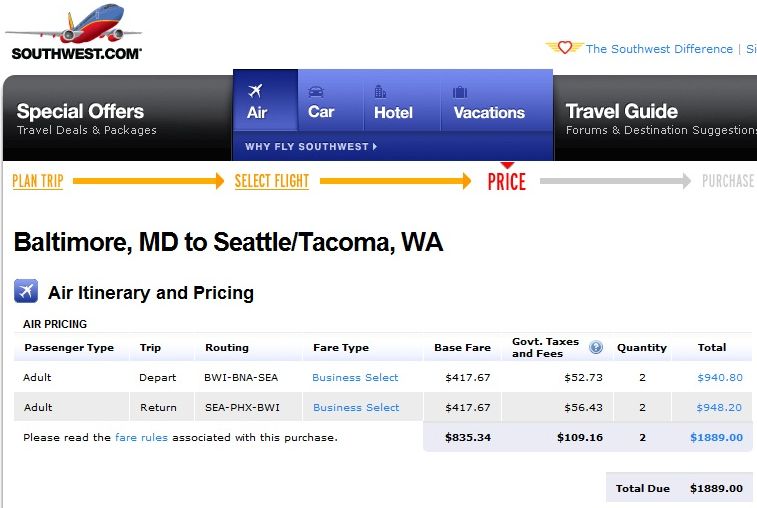Viewport: 757px width, 508px height.
Task: Click the suitcase icon above Vacations
Action: click(x=460, y=92)
